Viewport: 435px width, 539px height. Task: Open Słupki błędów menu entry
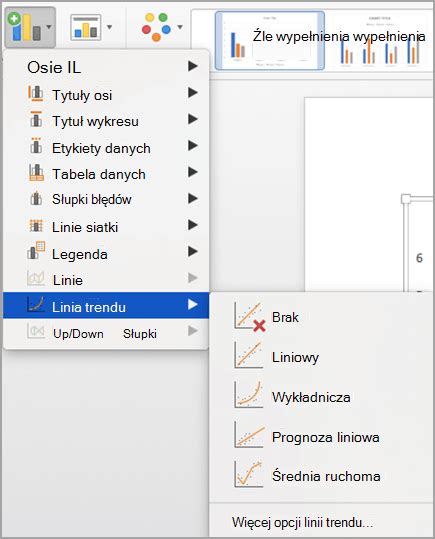pos(106,199)
